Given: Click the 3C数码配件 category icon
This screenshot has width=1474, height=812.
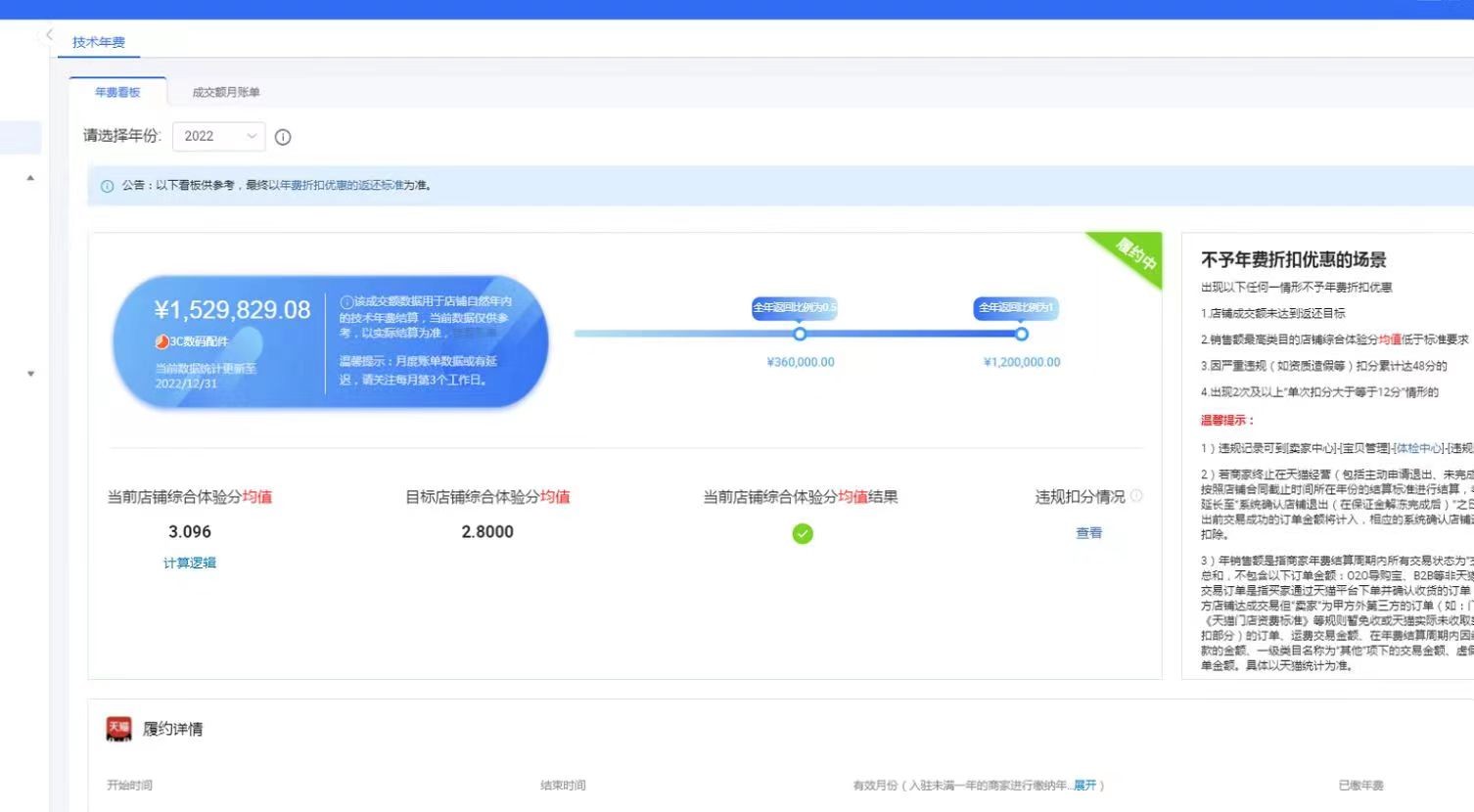Looking at the screenshot, I should tap(162, 341).
